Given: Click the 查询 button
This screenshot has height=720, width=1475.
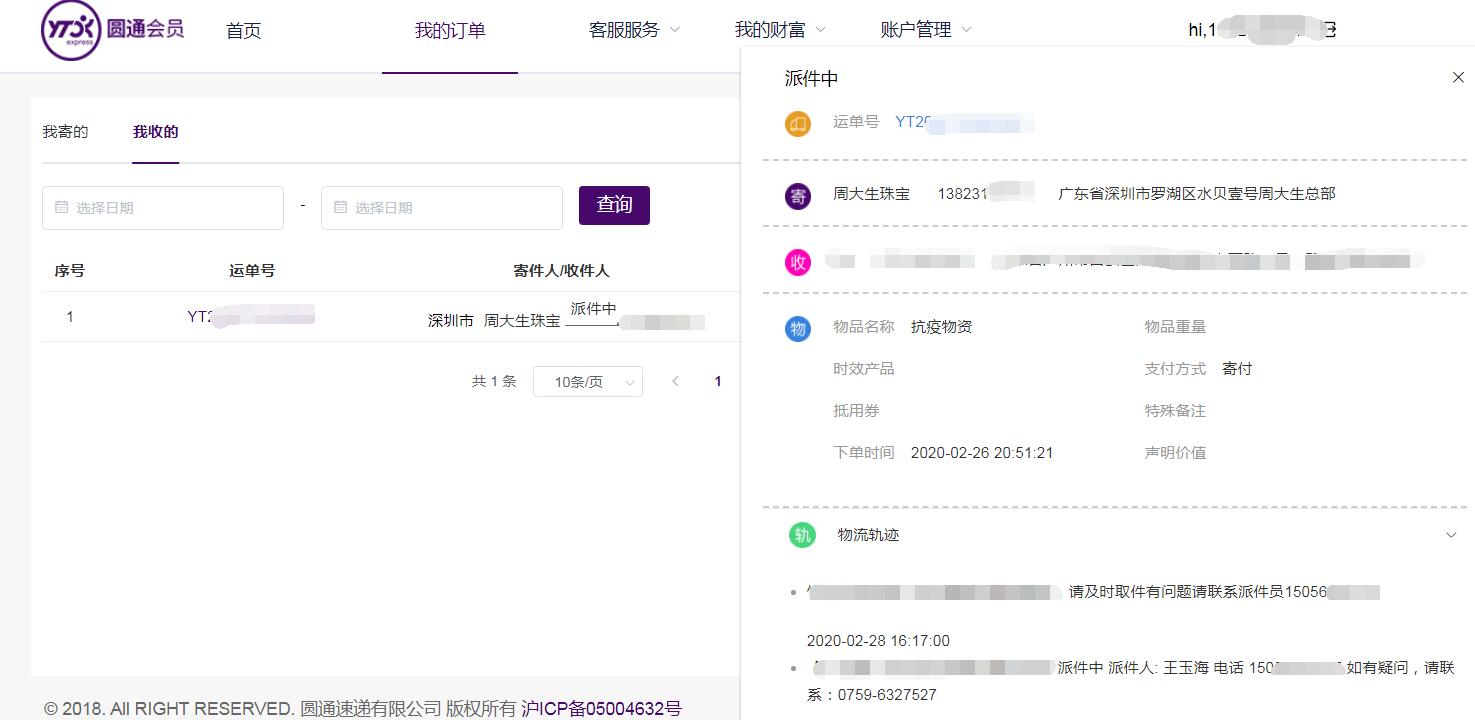Looking at the screenshot, I should (614, 205).
